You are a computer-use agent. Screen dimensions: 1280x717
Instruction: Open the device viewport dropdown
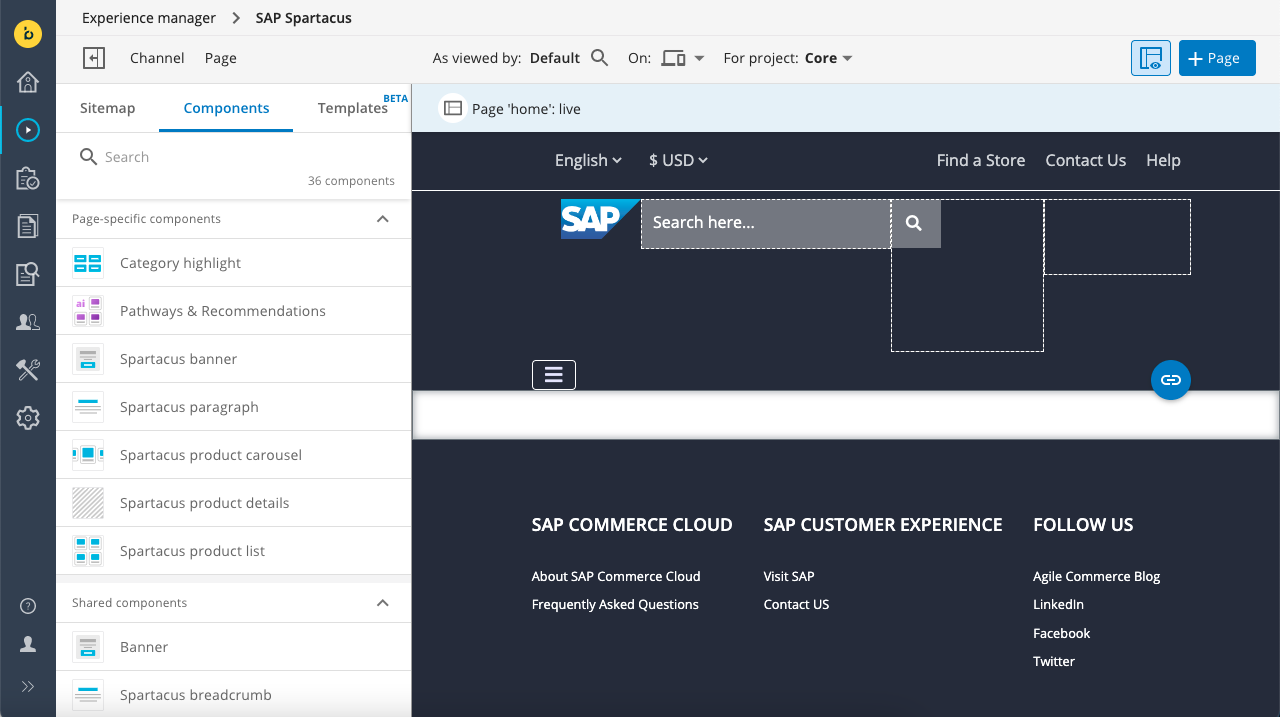[683, 58]
